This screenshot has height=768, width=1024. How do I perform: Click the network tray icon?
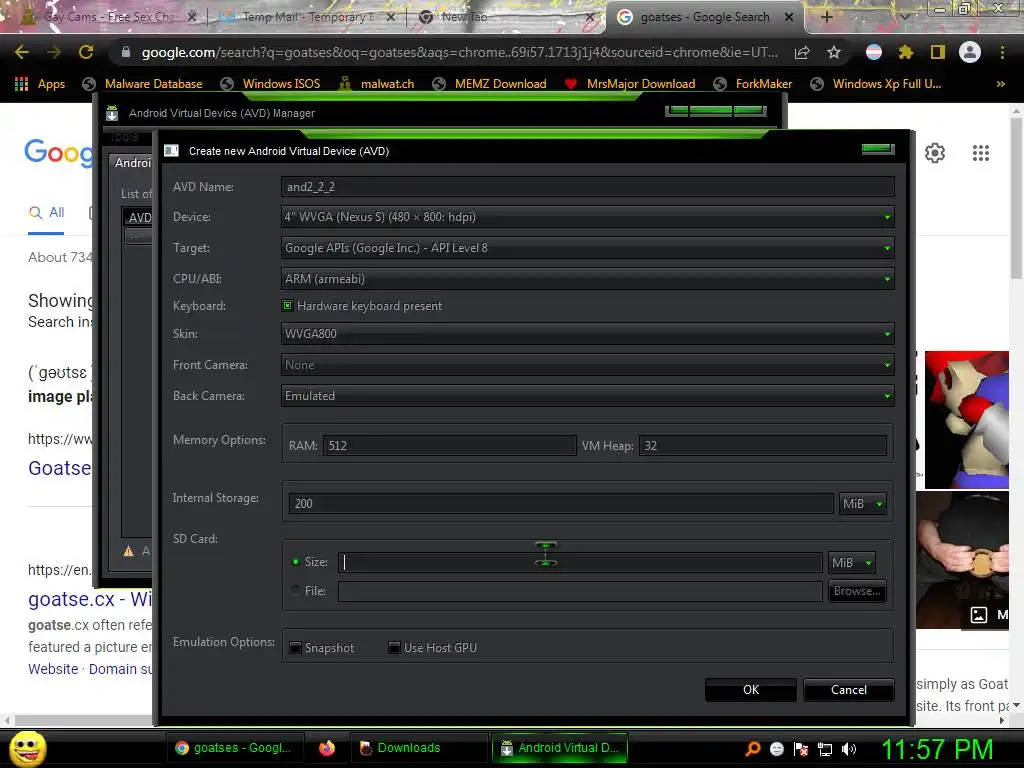tap(825, 749)
